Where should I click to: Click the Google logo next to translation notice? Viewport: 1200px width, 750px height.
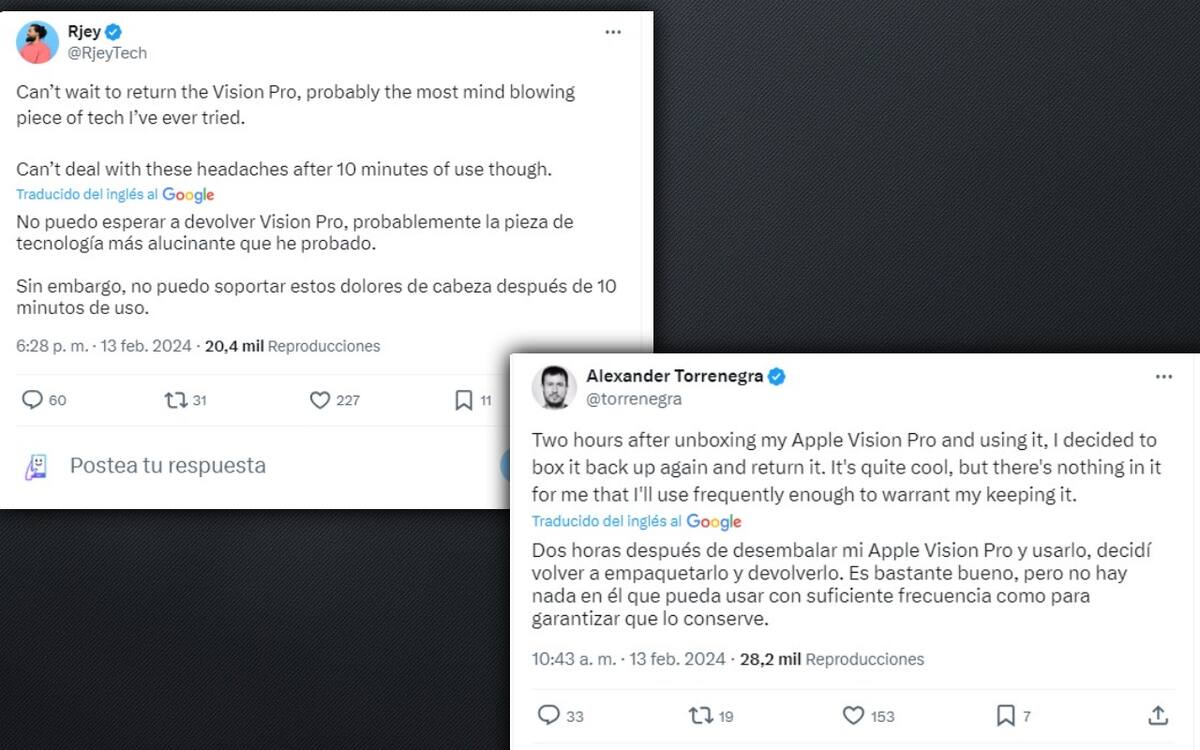(x=189, y=195)
